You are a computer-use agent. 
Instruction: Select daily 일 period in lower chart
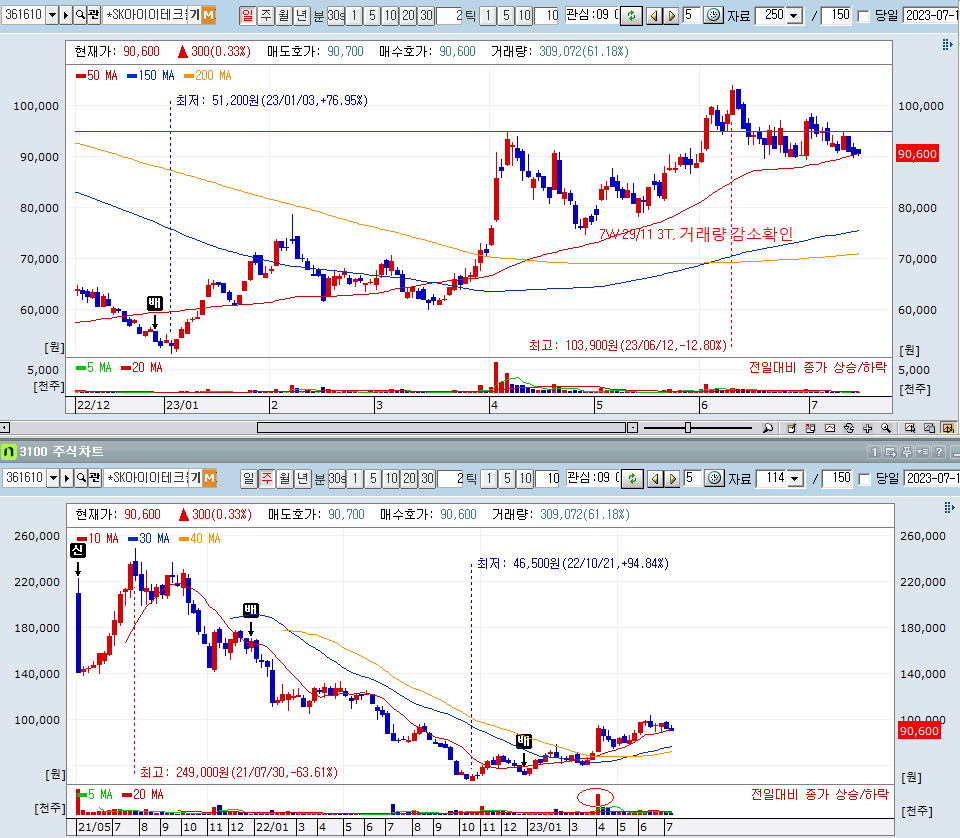[249, 478]
